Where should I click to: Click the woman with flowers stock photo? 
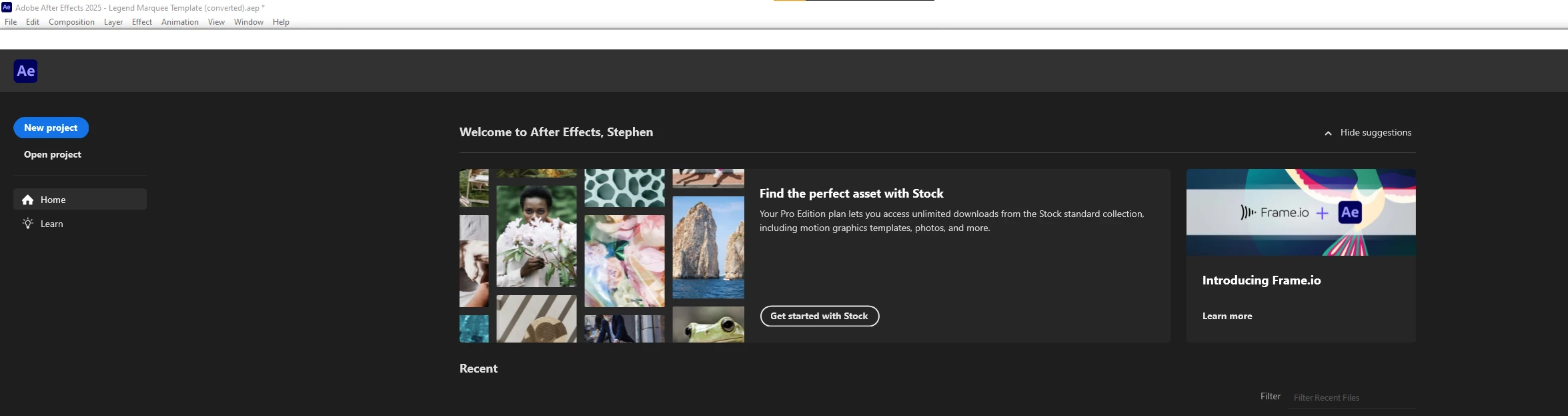click(536, 236)
